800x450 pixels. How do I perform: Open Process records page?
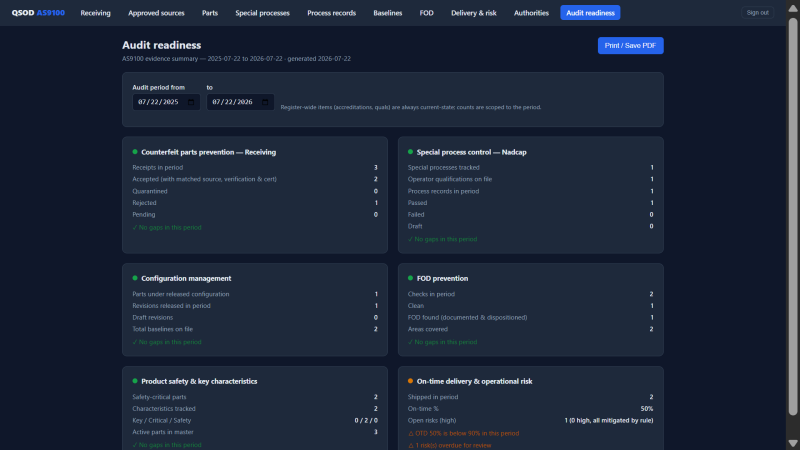(x=332, y=13)
